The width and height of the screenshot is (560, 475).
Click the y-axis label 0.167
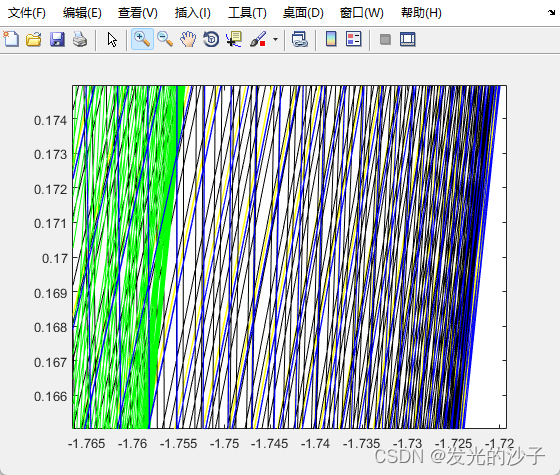coord(50,362)
